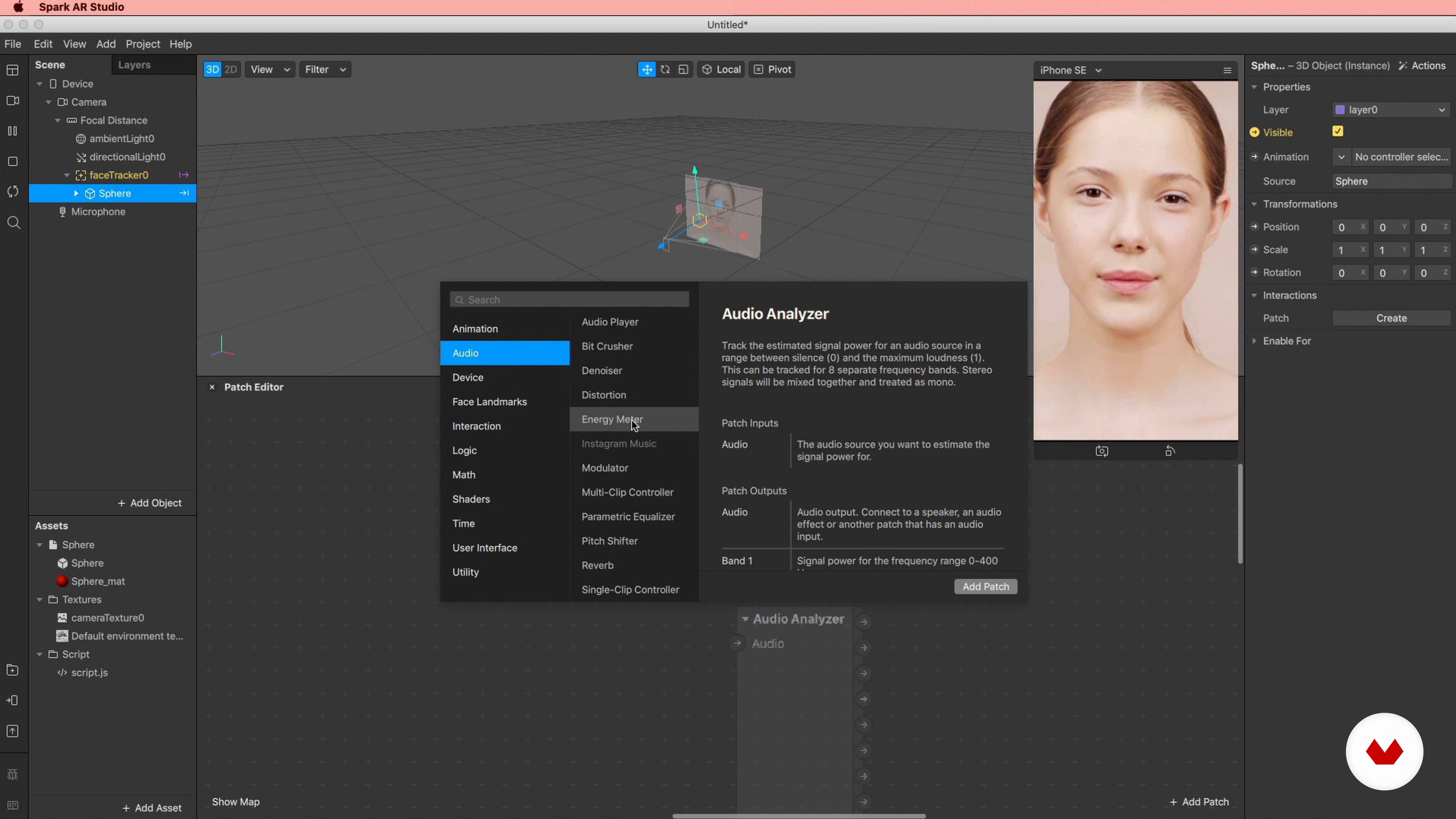Image resolution: width=1456 pixels, height=819 pixels.
Task: Select Microphone in the Scene tree
Action: click(113, 212)
